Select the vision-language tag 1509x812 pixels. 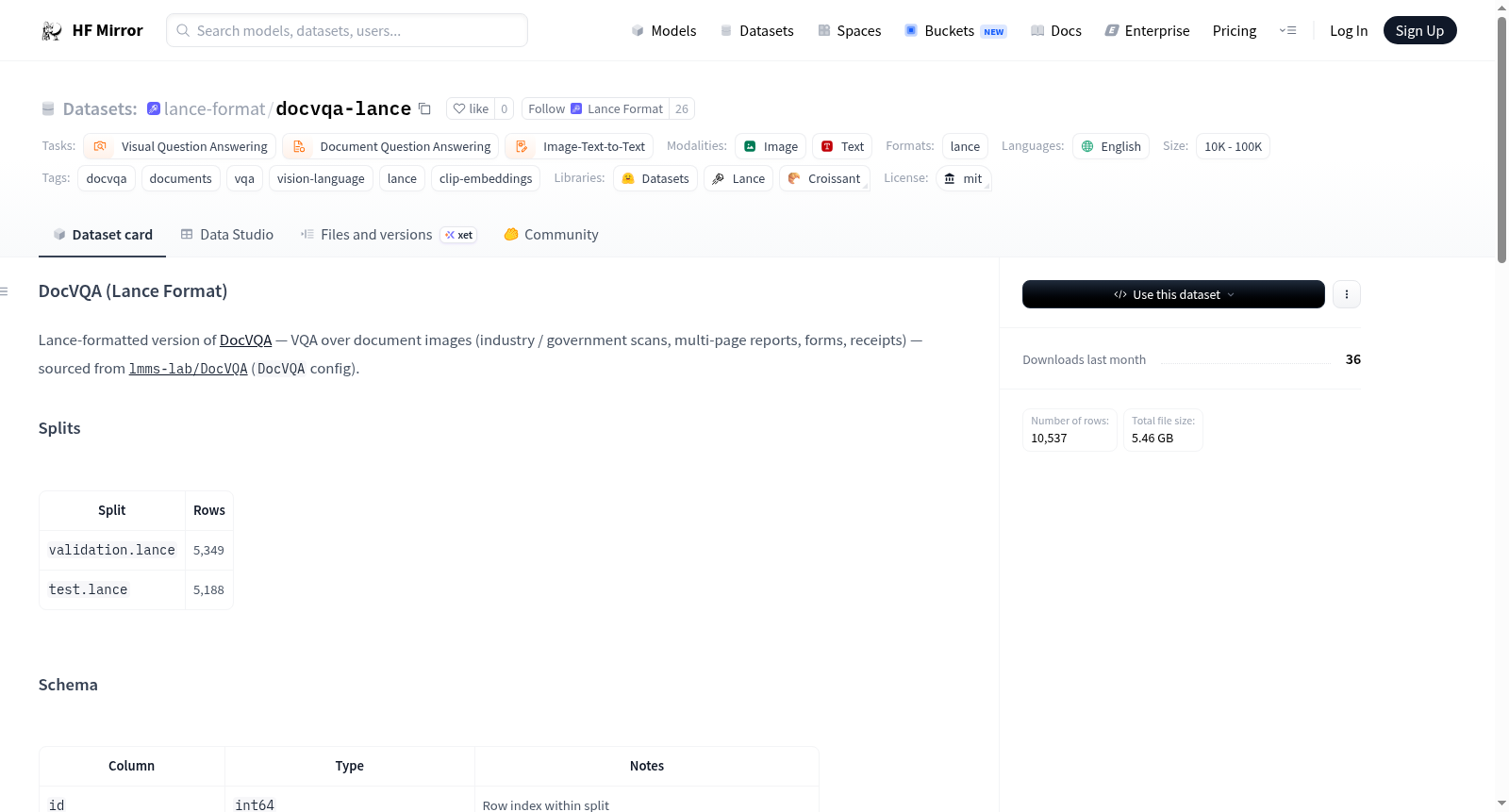(321, 178)
